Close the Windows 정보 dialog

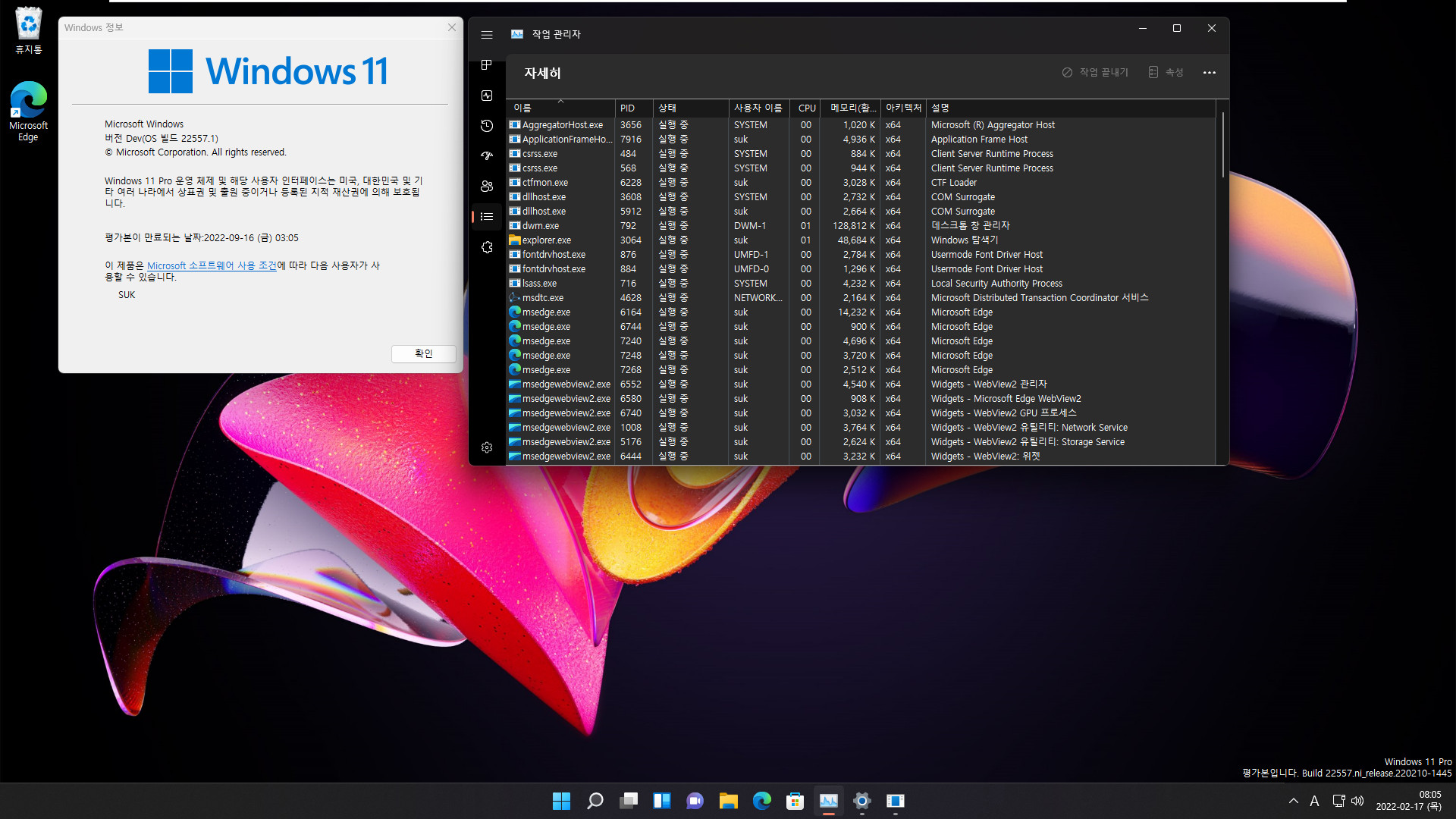452,27
